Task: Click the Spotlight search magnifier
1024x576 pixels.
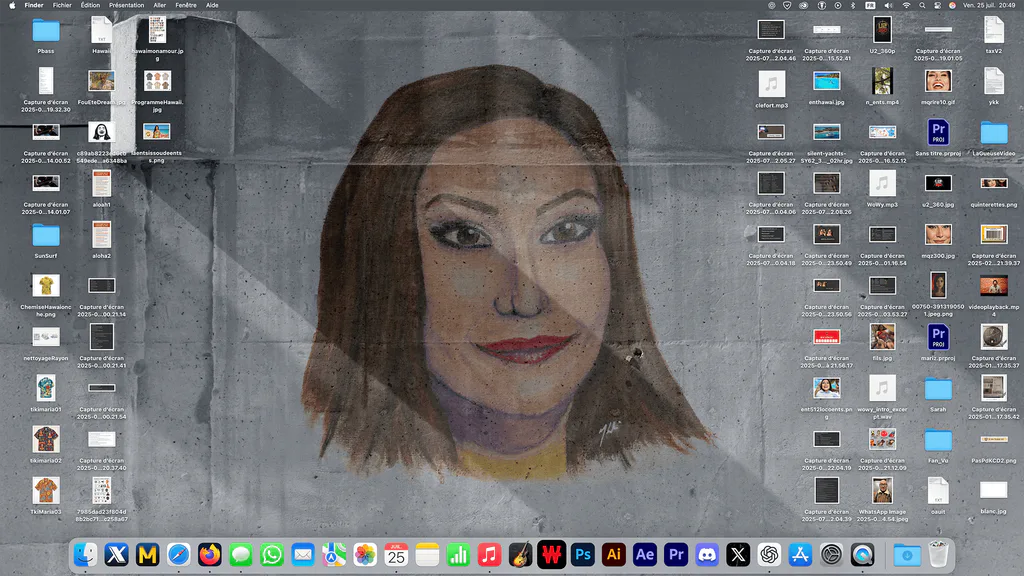Action: tap(922, 5)
